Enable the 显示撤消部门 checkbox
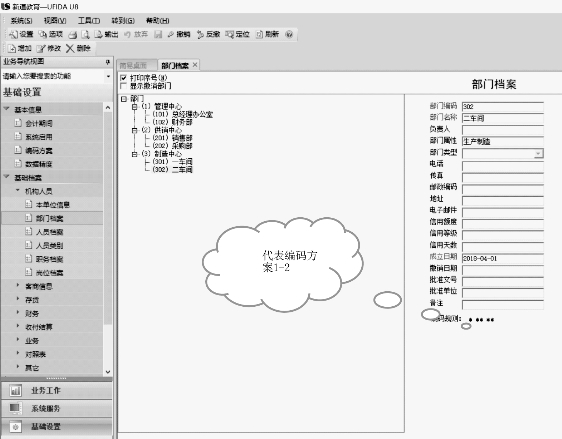Image resolution: width=562 pixels, height=439 pixels. click(124, 86)
